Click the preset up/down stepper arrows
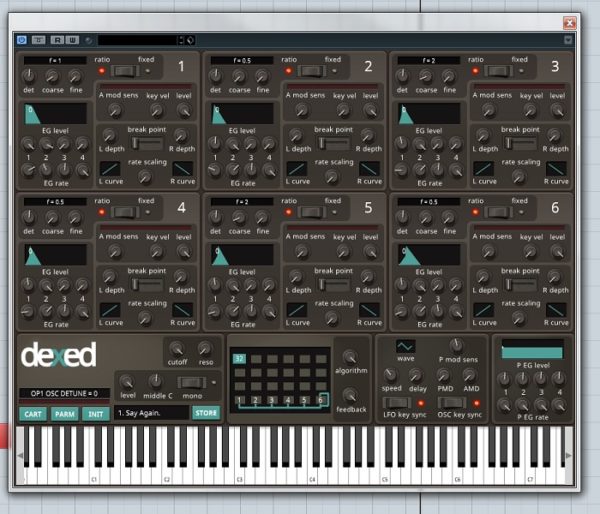Screen dimensions: 600x514 181,40
